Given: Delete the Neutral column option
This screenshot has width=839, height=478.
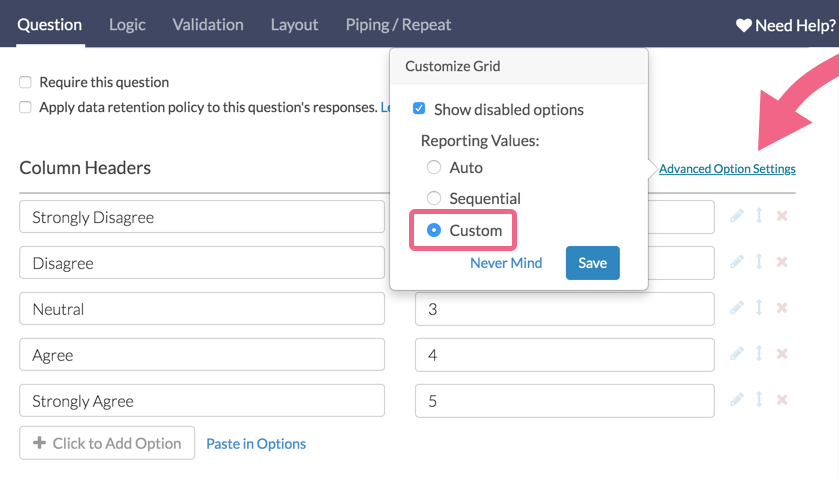Looking at the screenshot, I should (x=782, y=308).
